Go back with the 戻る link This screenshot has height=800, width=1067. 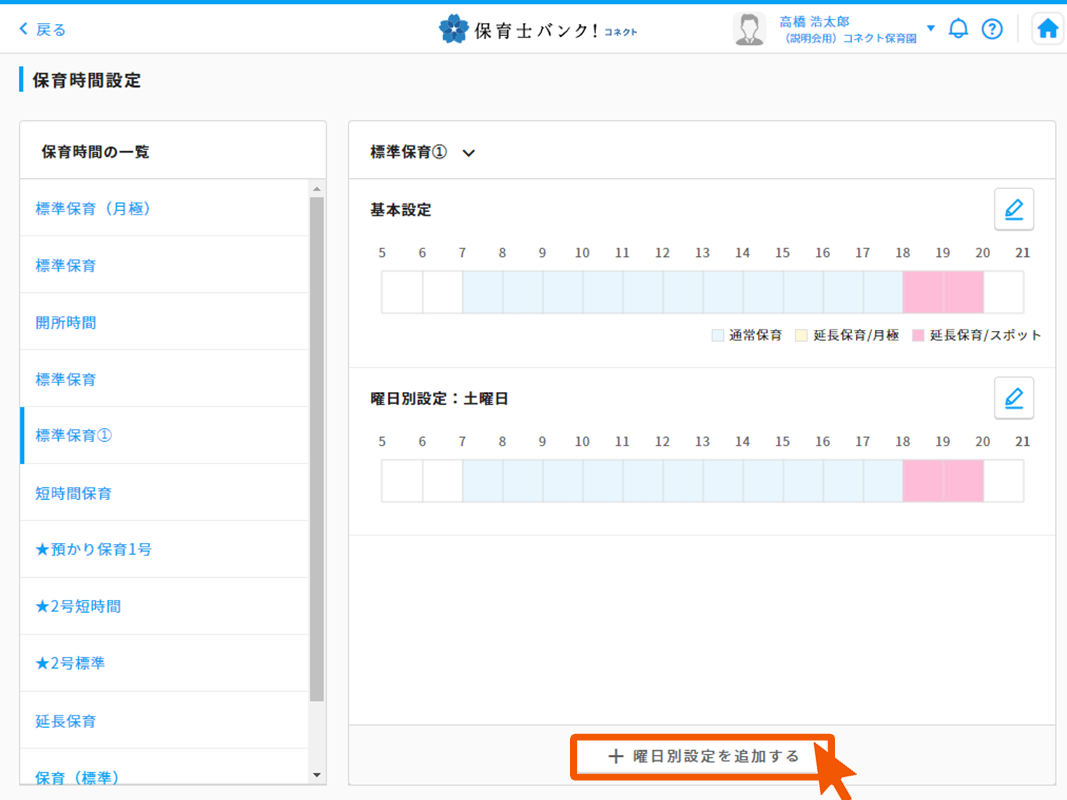tap(42, 29)
